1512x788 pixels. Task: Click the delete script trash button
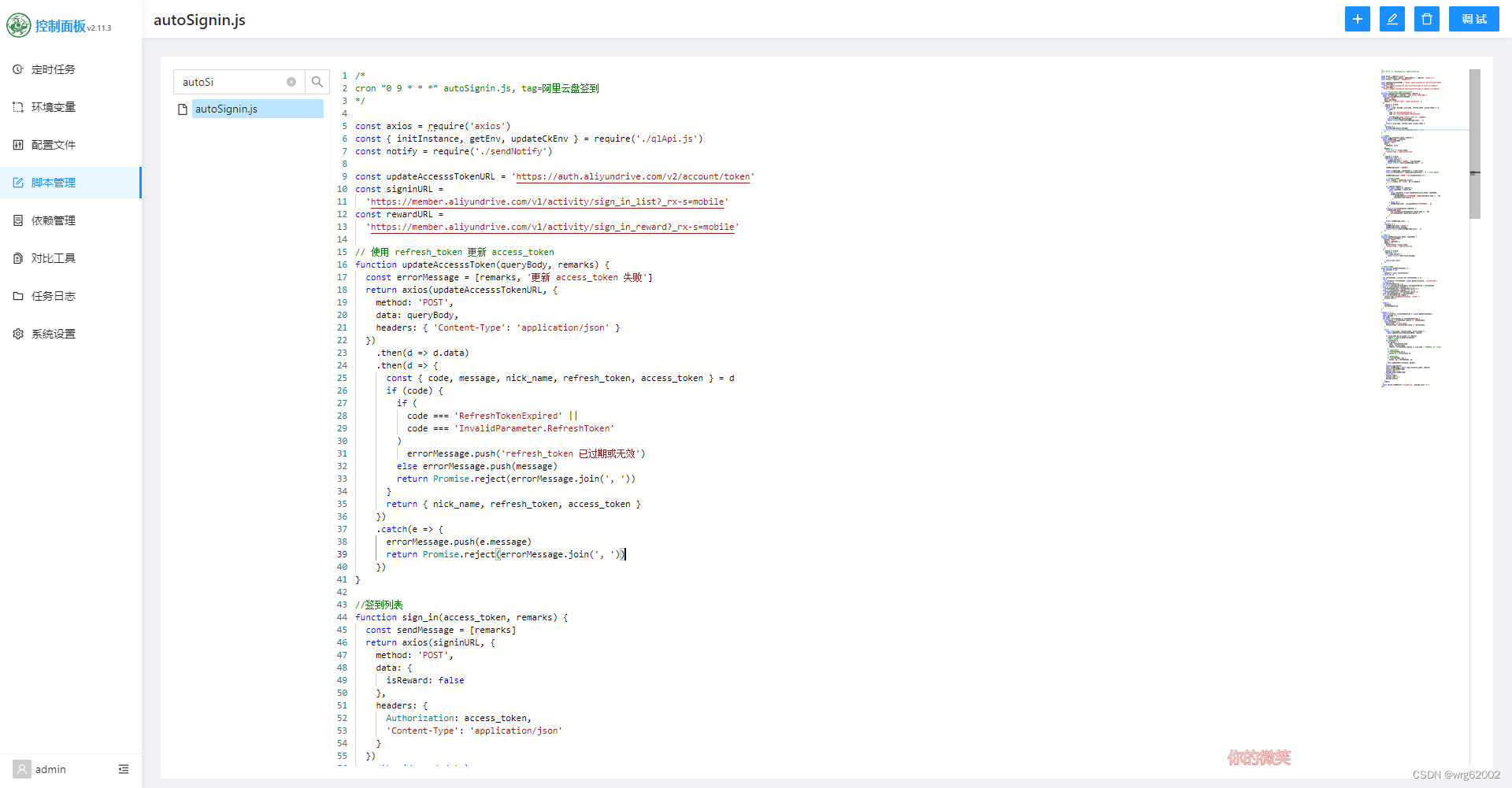pyautogui.click(x=1426, y=19)
